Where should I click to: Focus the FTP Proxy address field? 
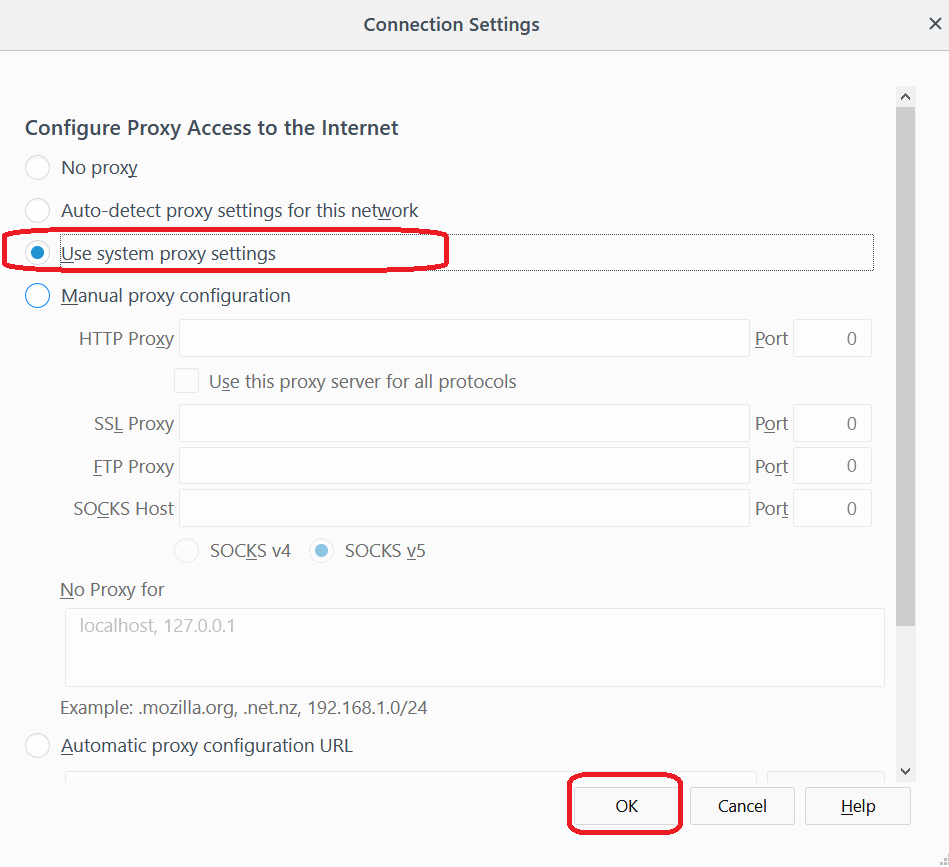click(x=464, y=467)
